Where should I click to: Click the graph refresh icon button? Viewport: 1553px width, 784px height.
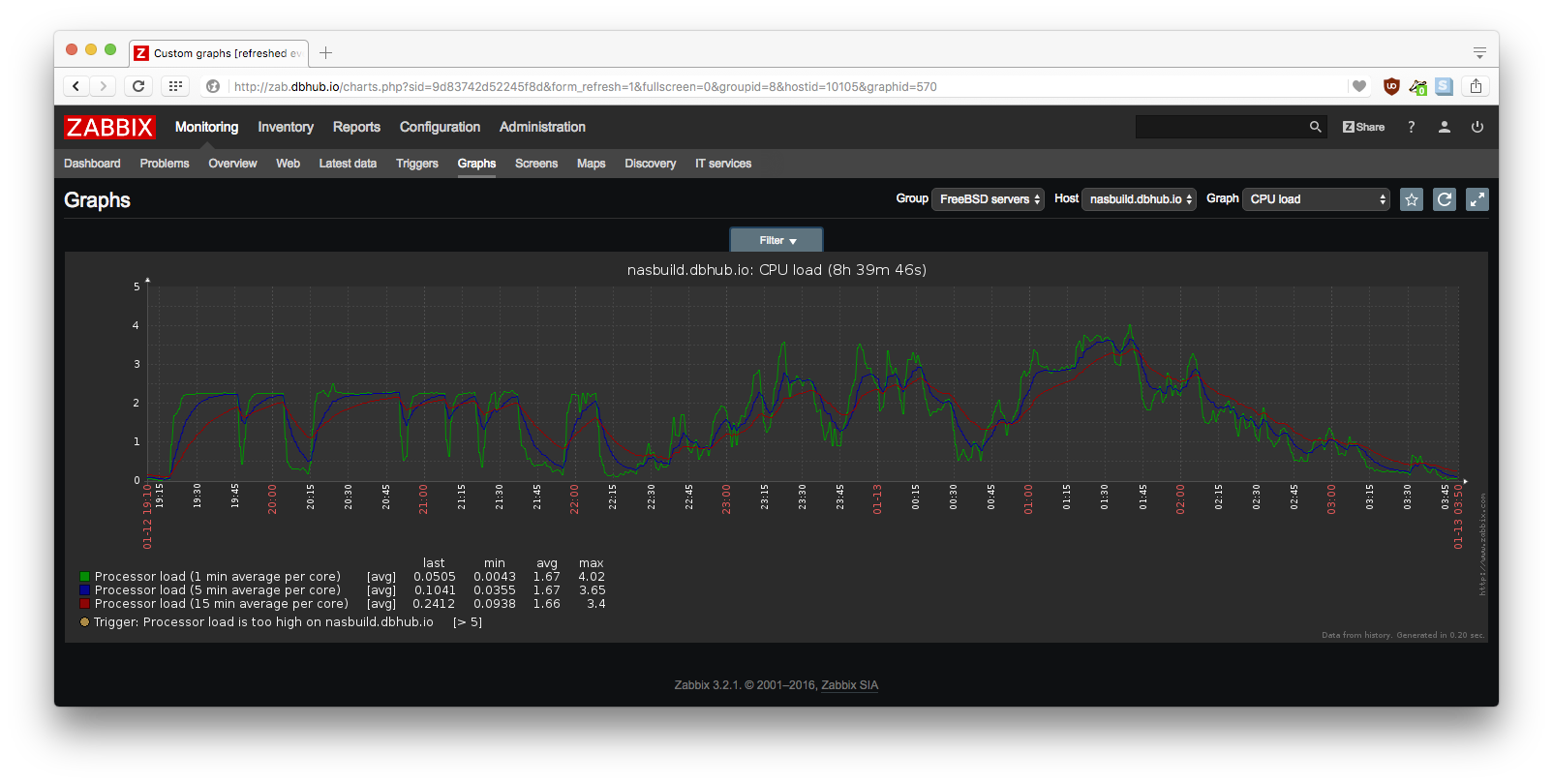(x=1444, y=199)
